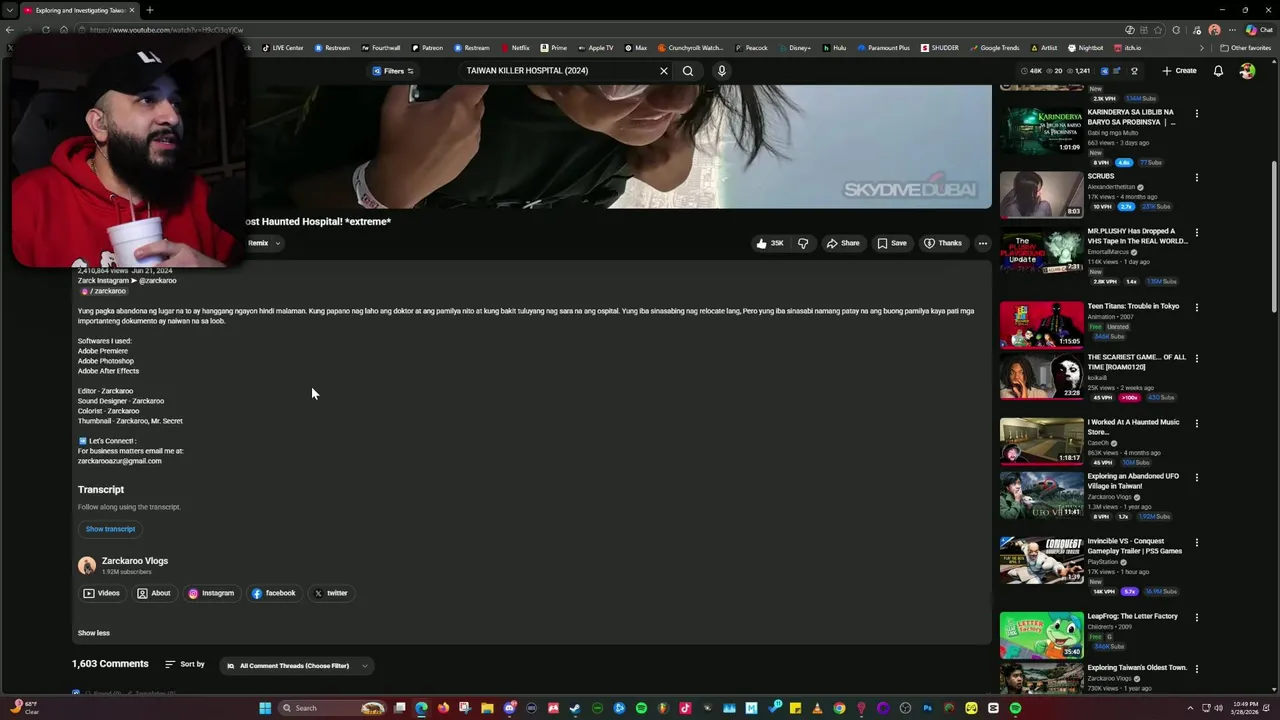Open options for Abandoned UFO Village video
This screenshot has height=720, width=1280.
pos(1196,477)
